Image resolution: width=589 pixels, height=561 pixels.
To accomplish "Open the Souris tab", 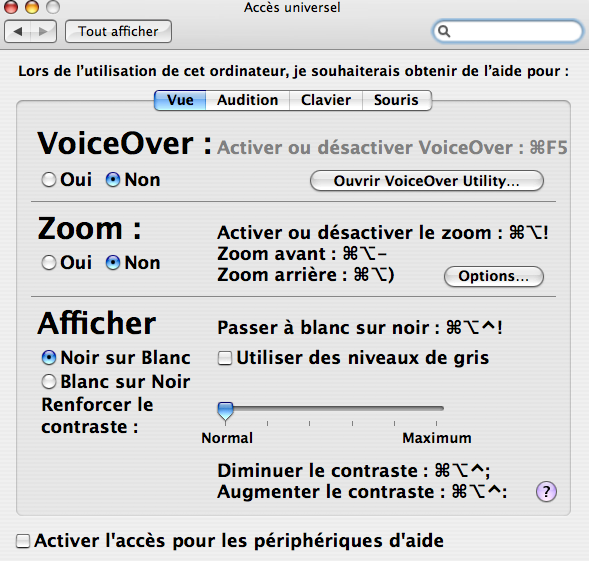I will pyautogui.click(x=397, y=100).
